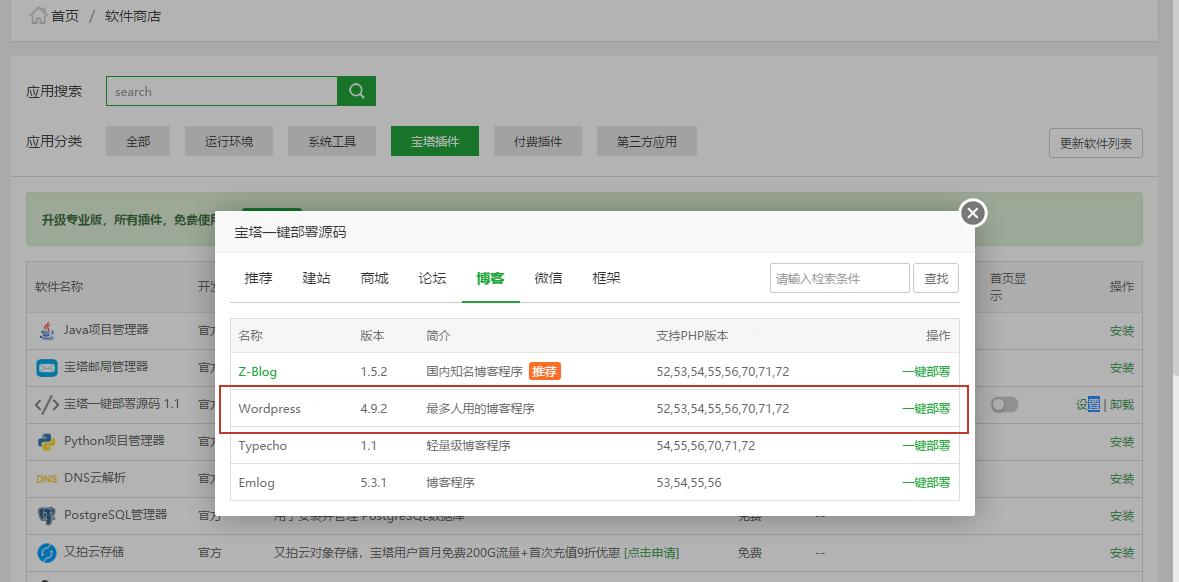Click the green search magnifier button
This screenshot has height=582, width=1179.
coord(356,91)
